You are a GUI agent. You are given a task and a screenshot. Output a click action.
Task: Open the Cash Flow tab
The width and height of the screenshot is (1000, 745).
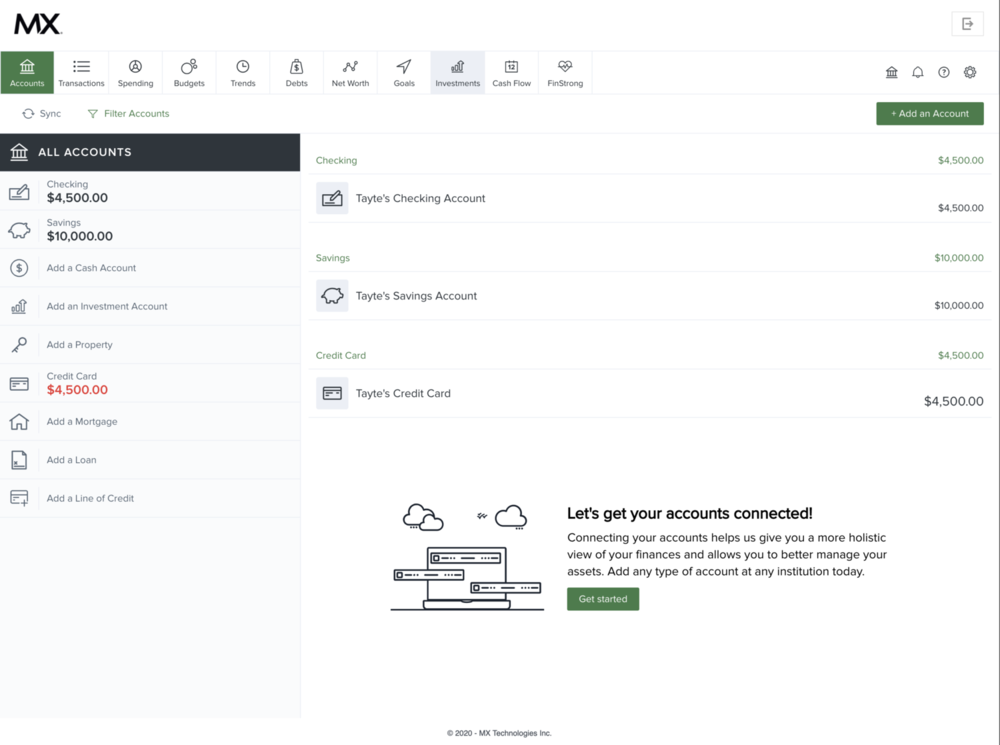pyautogui.click(x=511, y=73)
